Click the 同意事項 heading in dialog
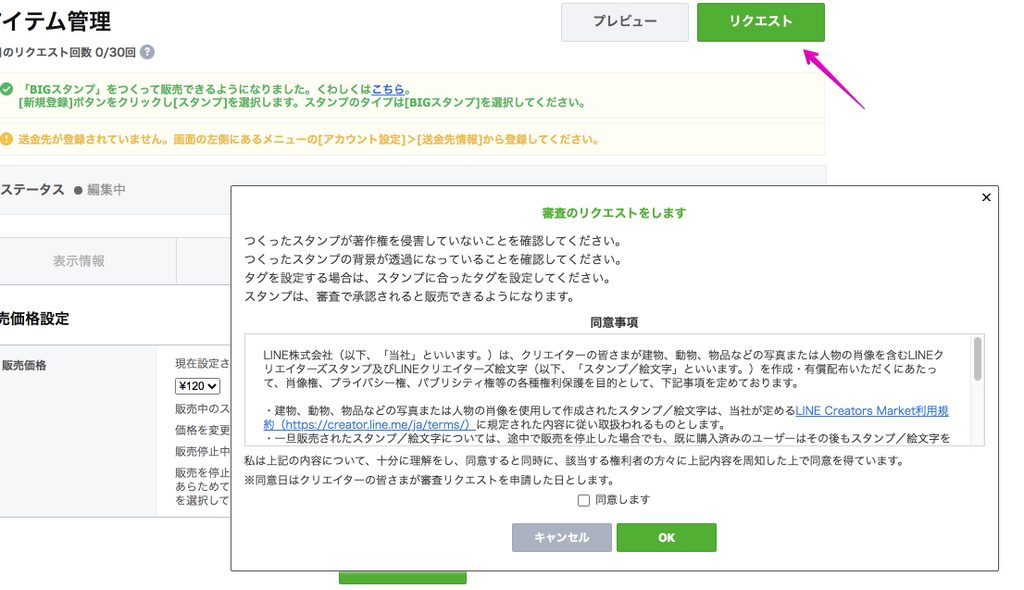 (614, 322)
